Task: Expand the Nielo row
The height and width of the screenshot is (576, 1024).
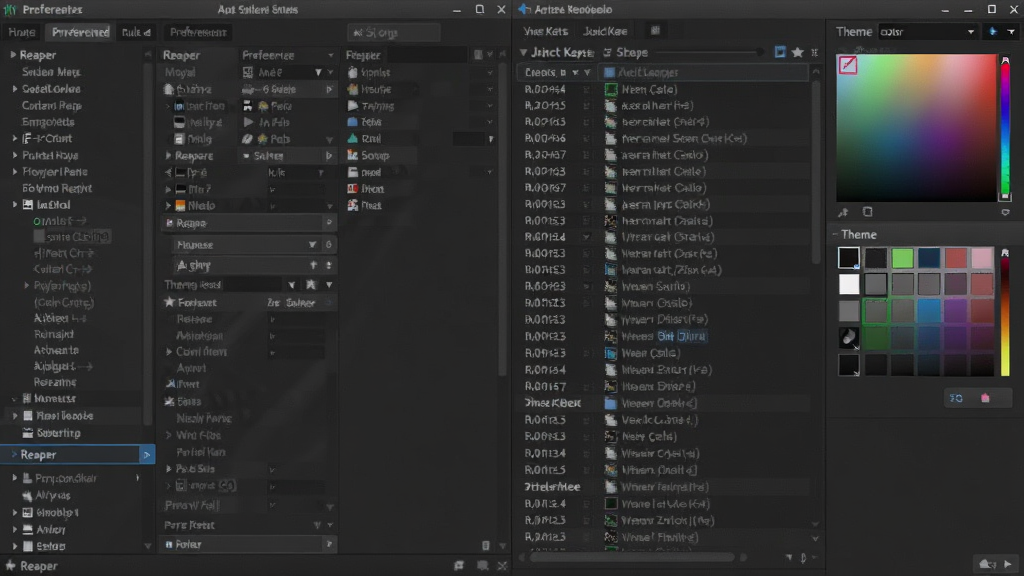Action: pos(168,205)
